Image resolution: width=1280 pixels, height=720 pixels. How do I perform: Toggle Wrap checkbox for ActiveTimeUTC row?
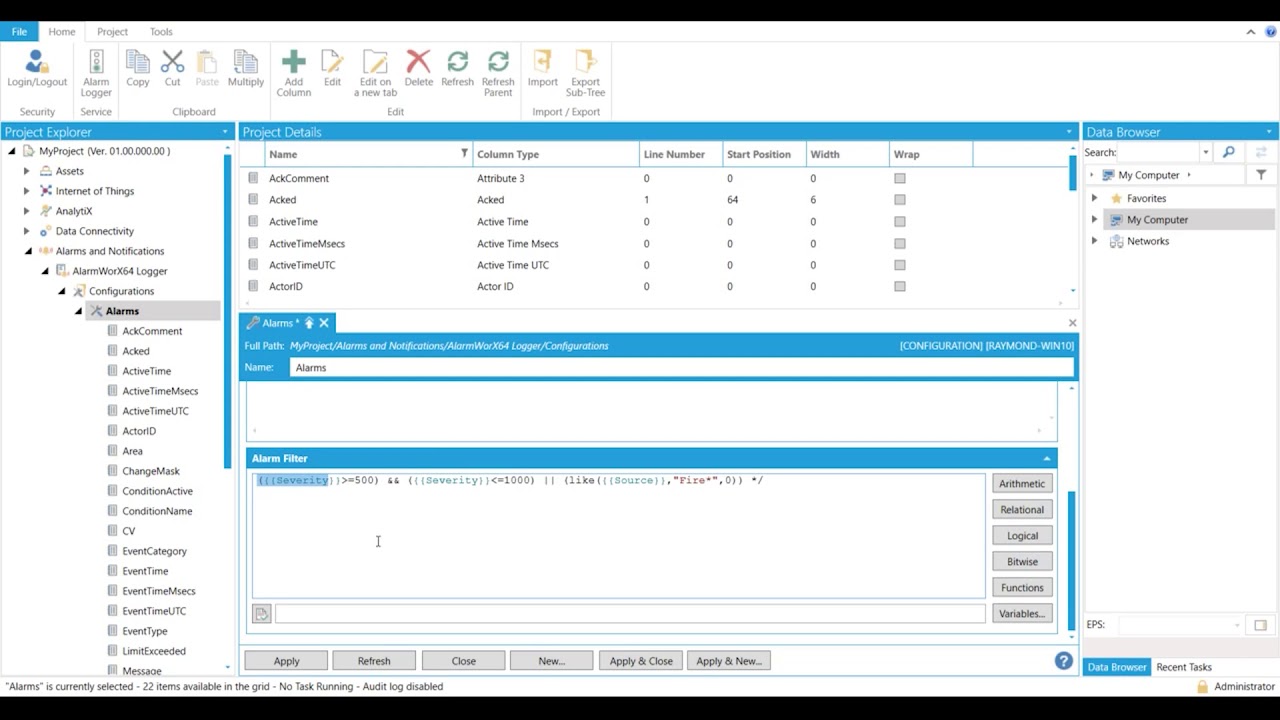coord(900,265)
